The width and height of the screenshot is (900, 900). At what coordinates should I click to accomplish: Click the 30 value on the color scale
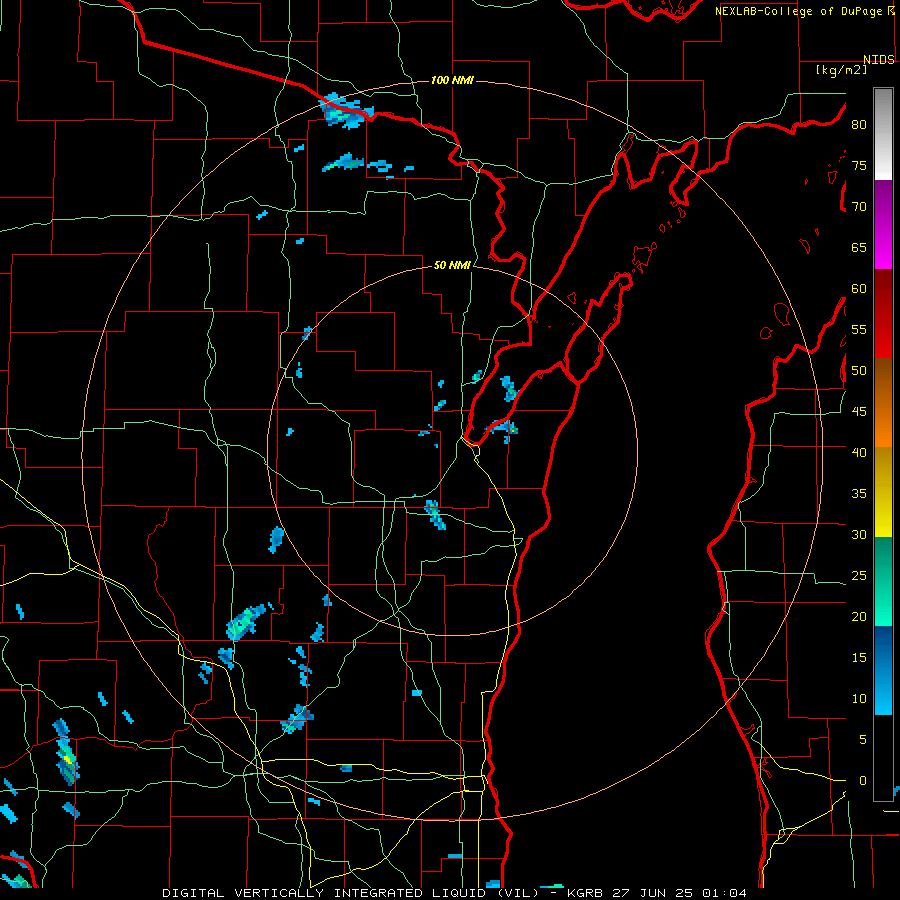pos(859,534)
